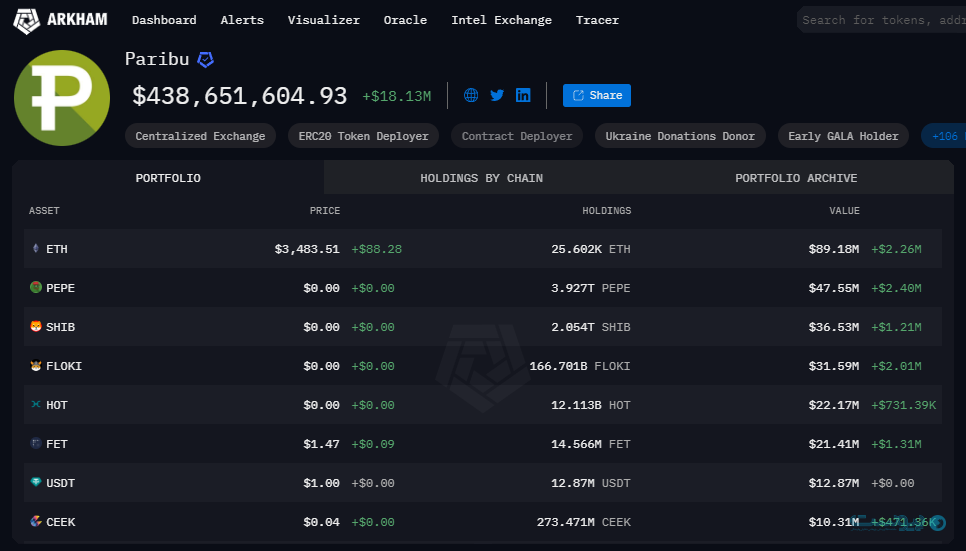Open Paribu's LinkedIn icon
The width and height of the screenshot is (966, 551).
pos(523,95)
